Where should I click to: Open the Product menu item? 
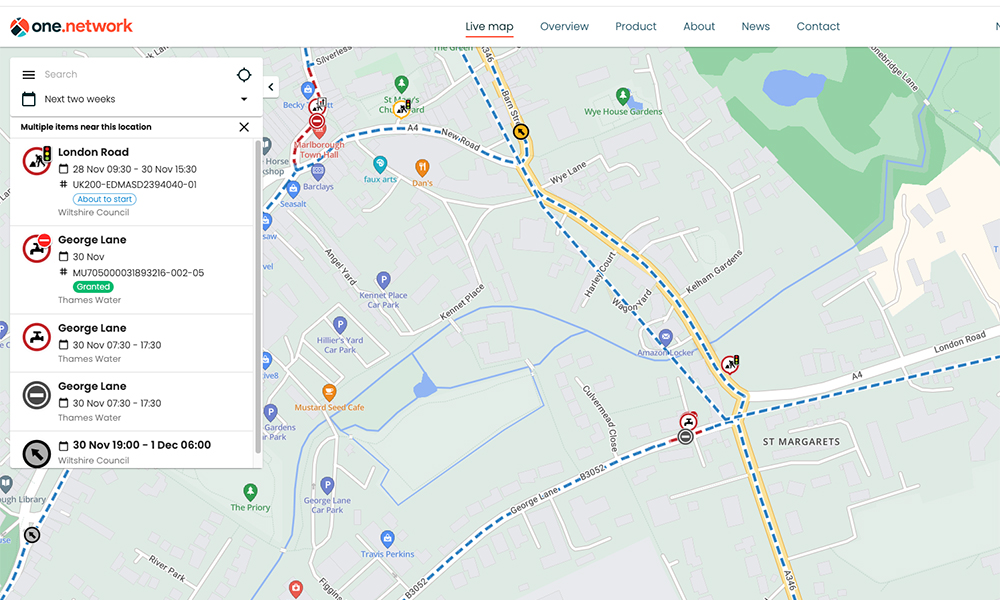click(x=636, y=27)
